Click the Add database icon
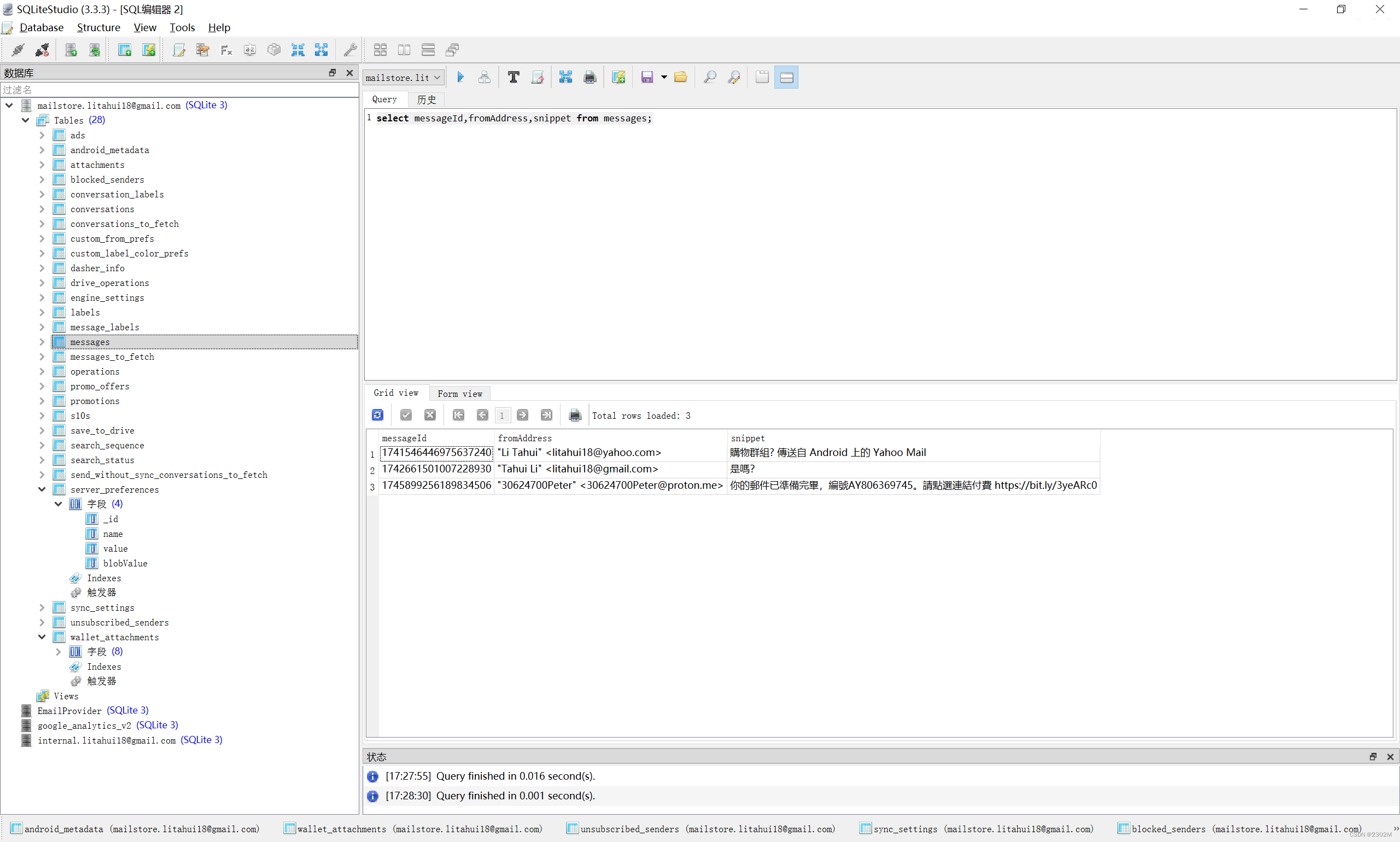 pyautogui.click(x=71, y=50)
